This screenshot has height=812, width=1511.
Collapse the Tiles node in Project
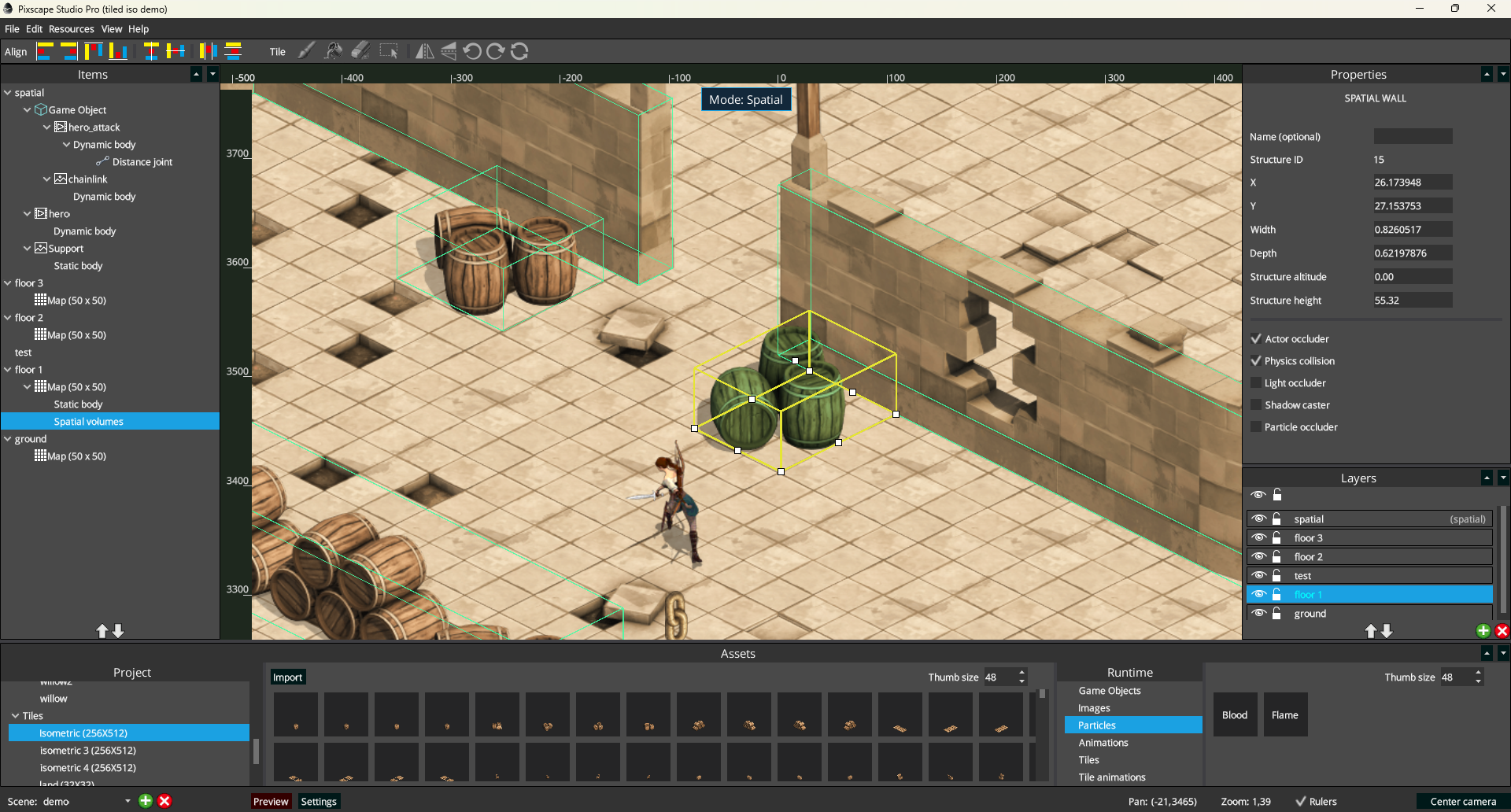[16, 716]
